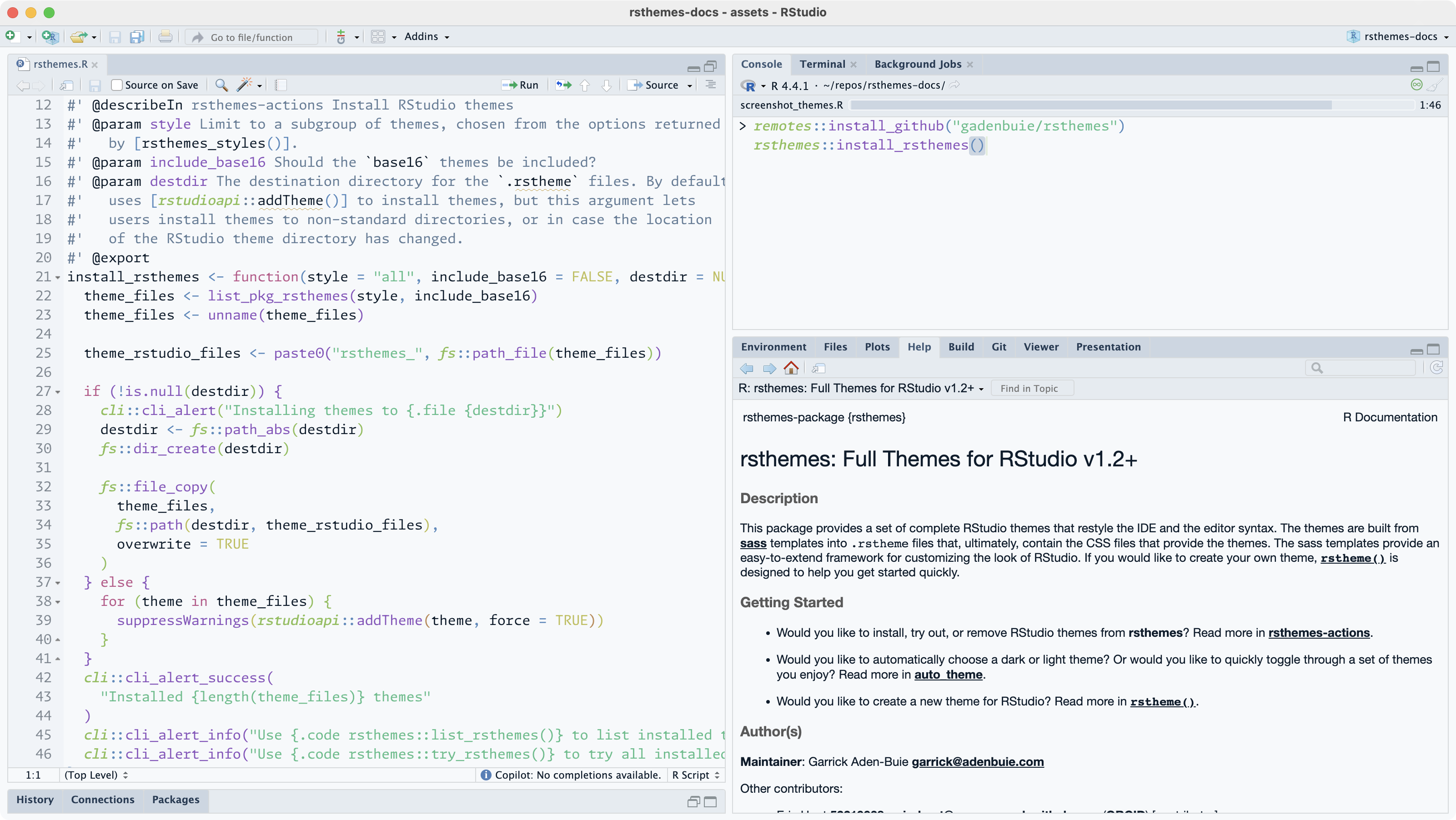This screenshot has height=820, width=1456.
Task: Click the Help pane home icon
Action: pos(791,369)
